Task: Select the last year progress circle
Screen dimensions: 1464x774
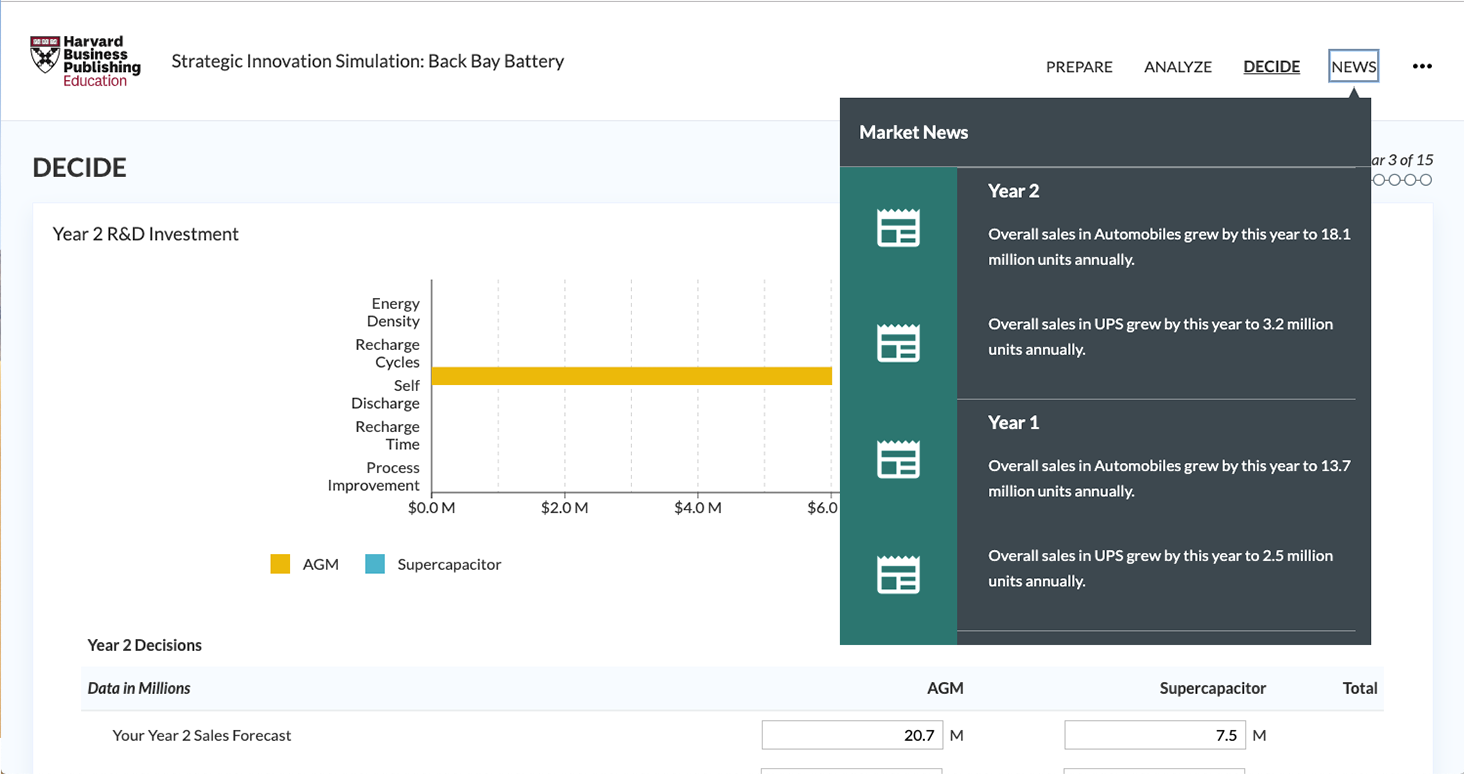Action: coord(1427,180)
